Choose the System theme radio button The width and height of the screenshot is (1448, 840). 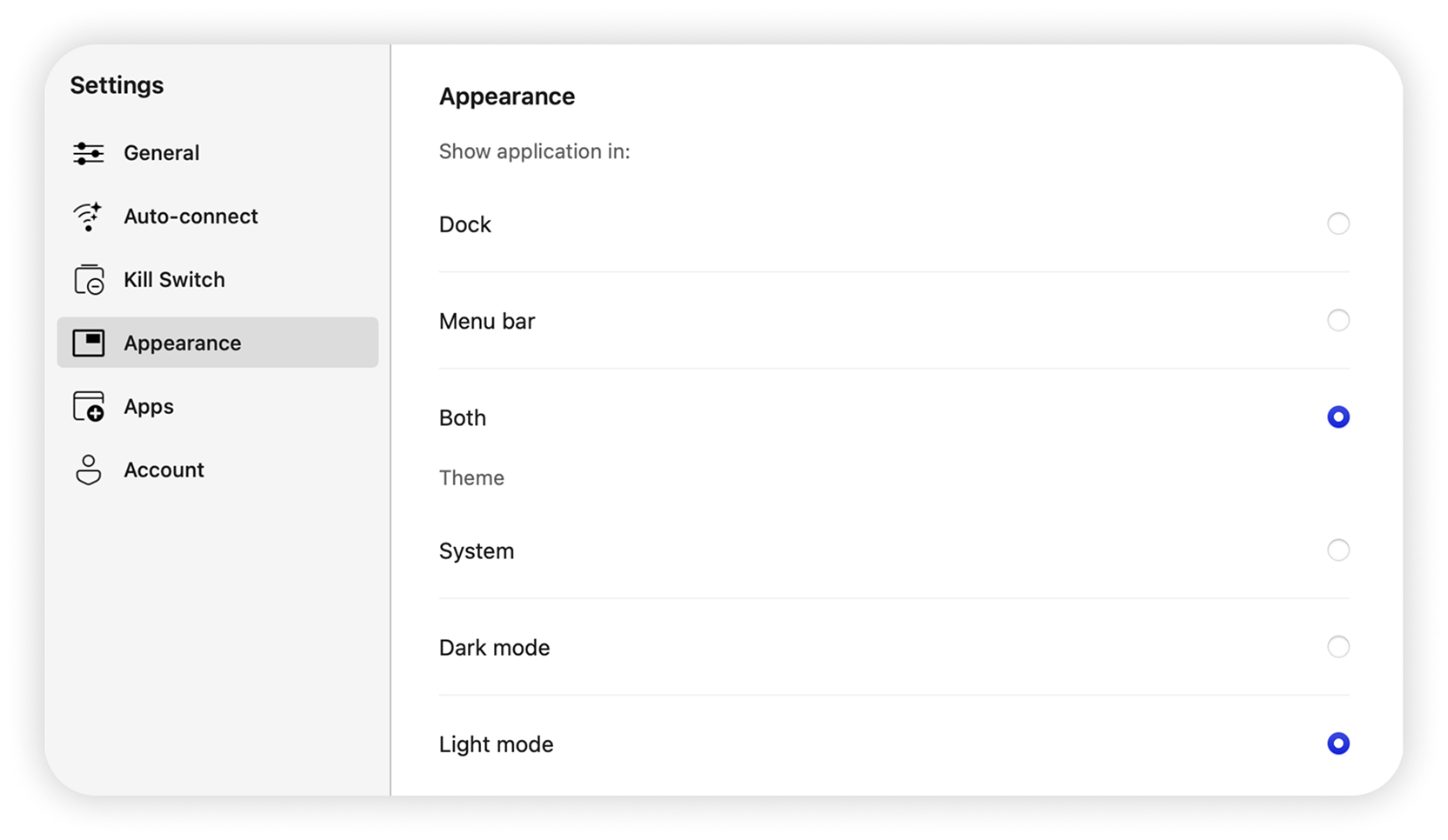pos(1338,550)
